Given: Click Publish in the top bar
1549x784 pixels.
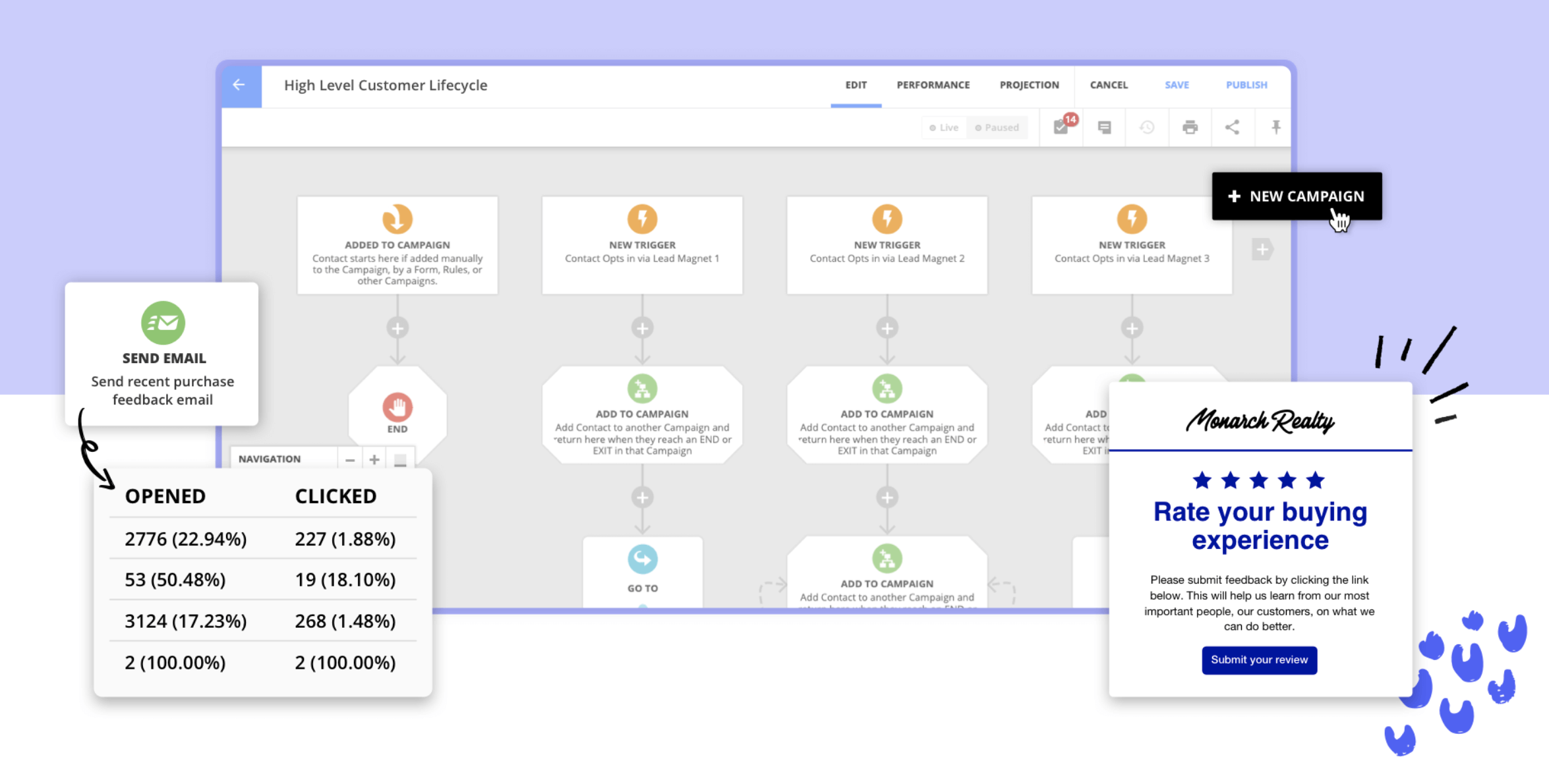Looking at the screenshot, I should (1246, 85).
